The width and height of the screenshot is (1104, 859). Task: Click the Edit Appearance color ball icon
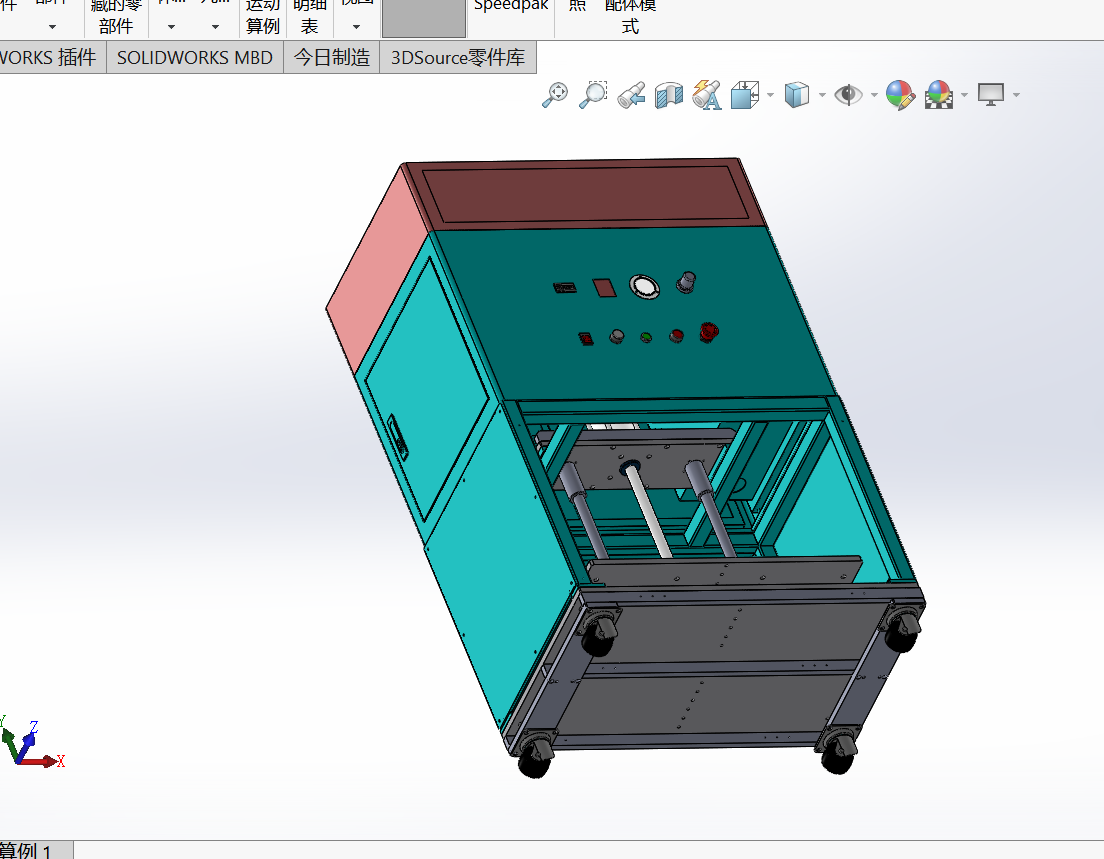[900, 95]
